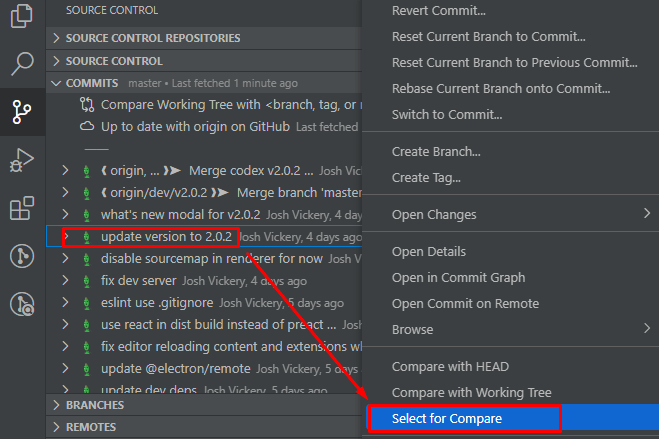Choose Create Branch... menu entry

coord(510,152)
